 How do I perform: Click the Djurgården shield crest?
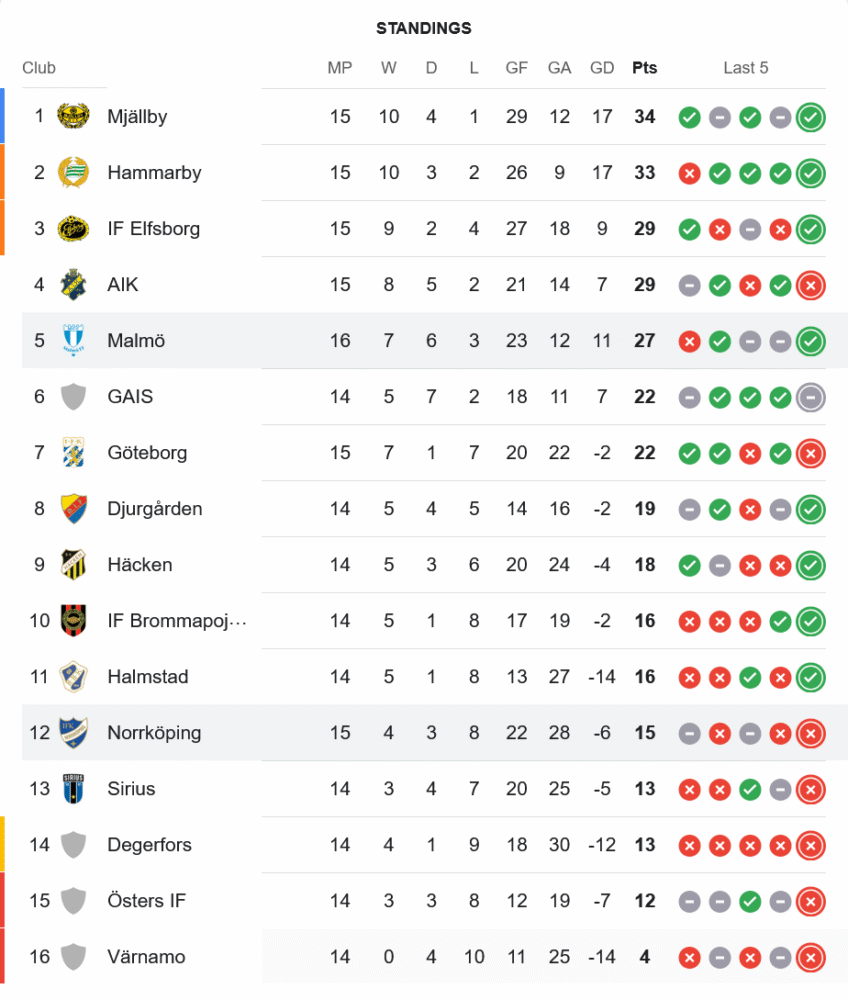click(73, 509)
